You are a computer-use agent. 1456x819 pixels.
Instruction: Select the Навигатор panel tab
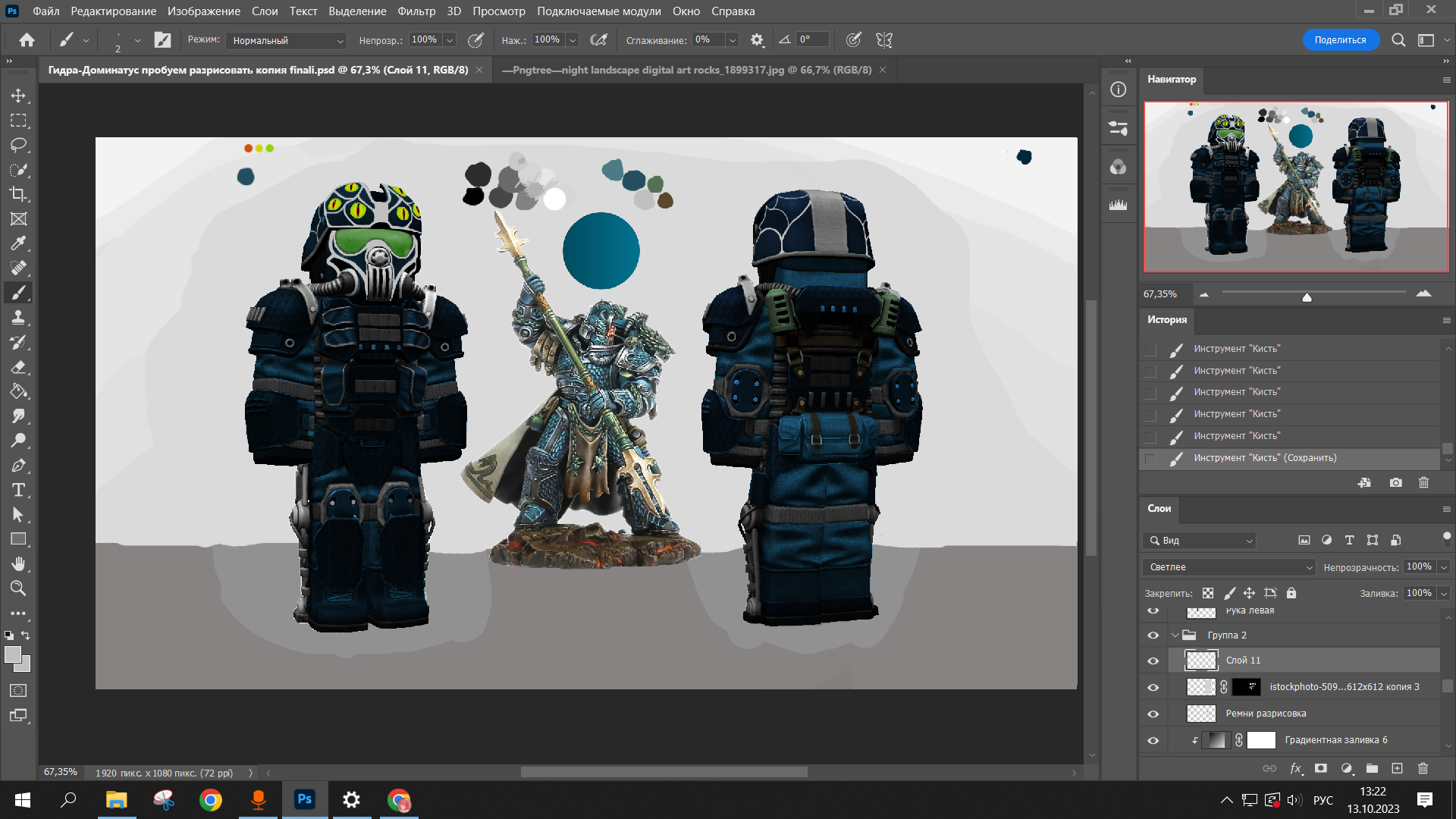(1172, 79)
